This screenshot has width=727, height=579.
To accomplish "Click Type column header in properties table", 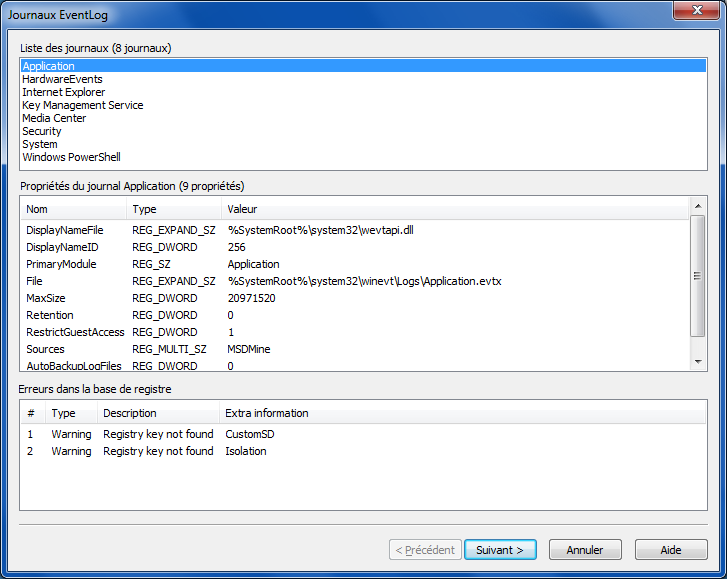I will pos(173,209).
